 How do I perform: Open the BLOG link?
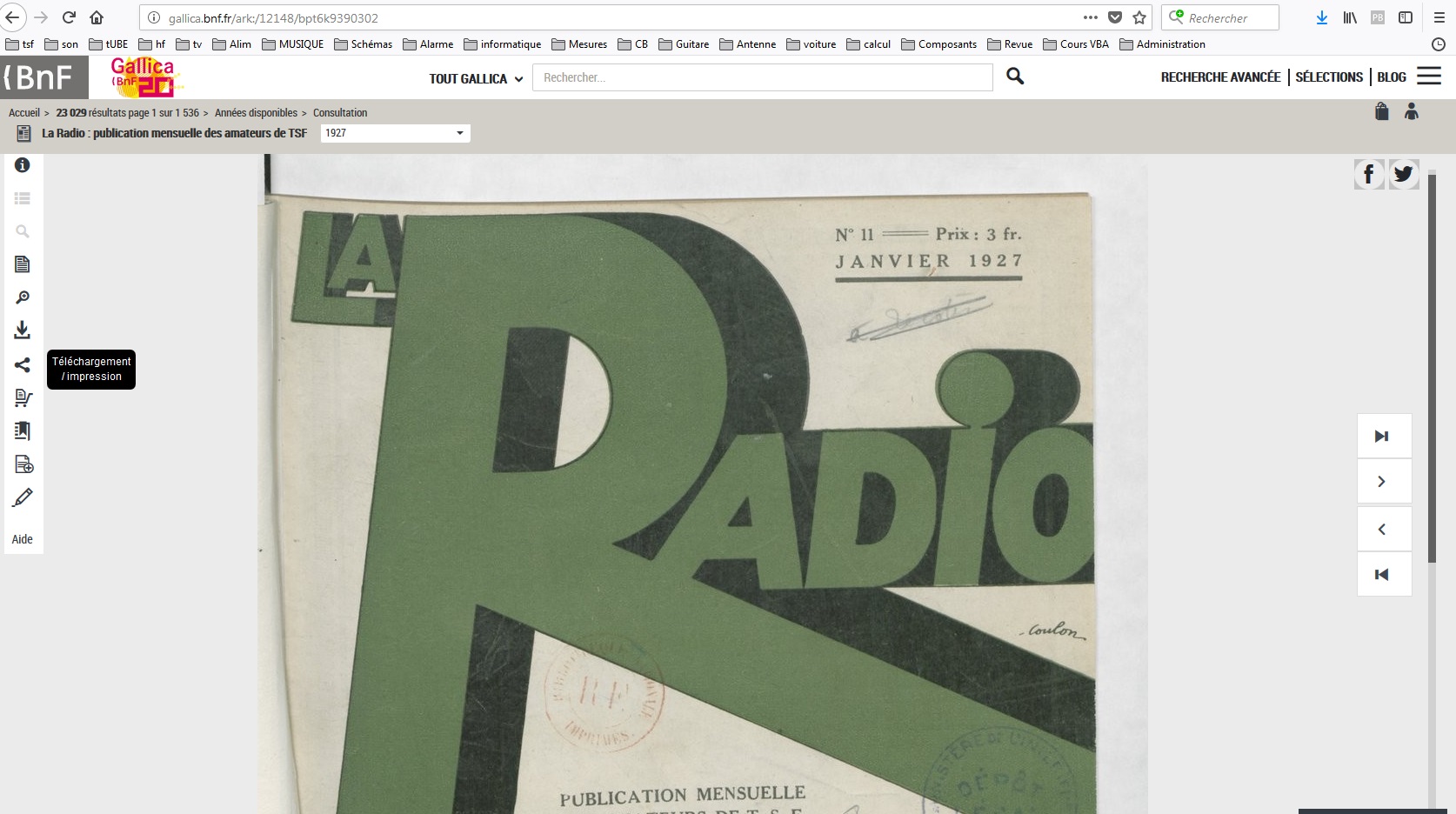click(1392, 77)
